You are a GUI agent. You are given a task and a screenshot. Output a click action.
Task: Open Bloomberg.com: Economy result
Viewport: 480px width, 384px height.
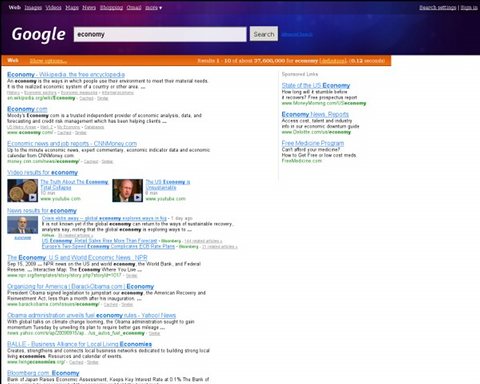[x=43, y=373]
